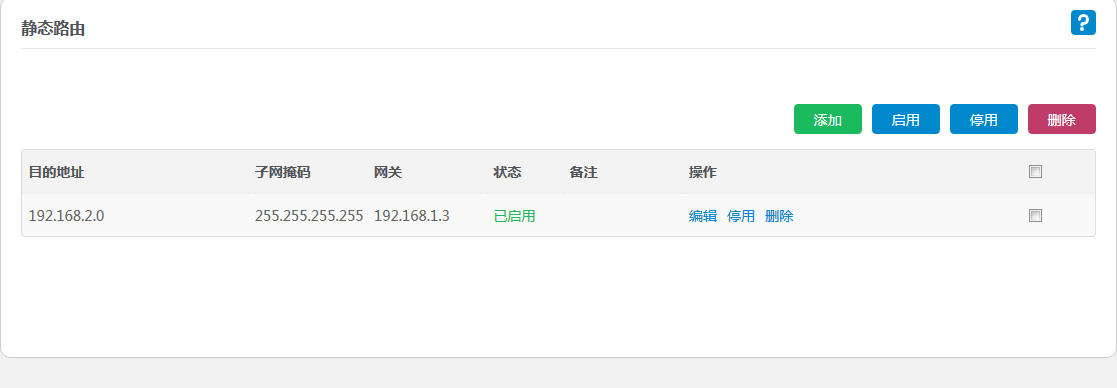The height and width of the screenshot is (388, 1117).
Task: Select the subnet mask 255.255.255.255 cell
Action: coord(309,216)
